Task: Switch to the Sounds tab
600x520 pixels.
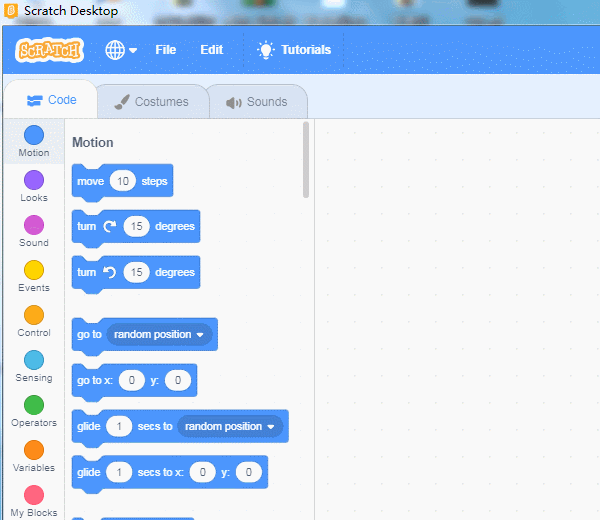Action: (256, 102)
